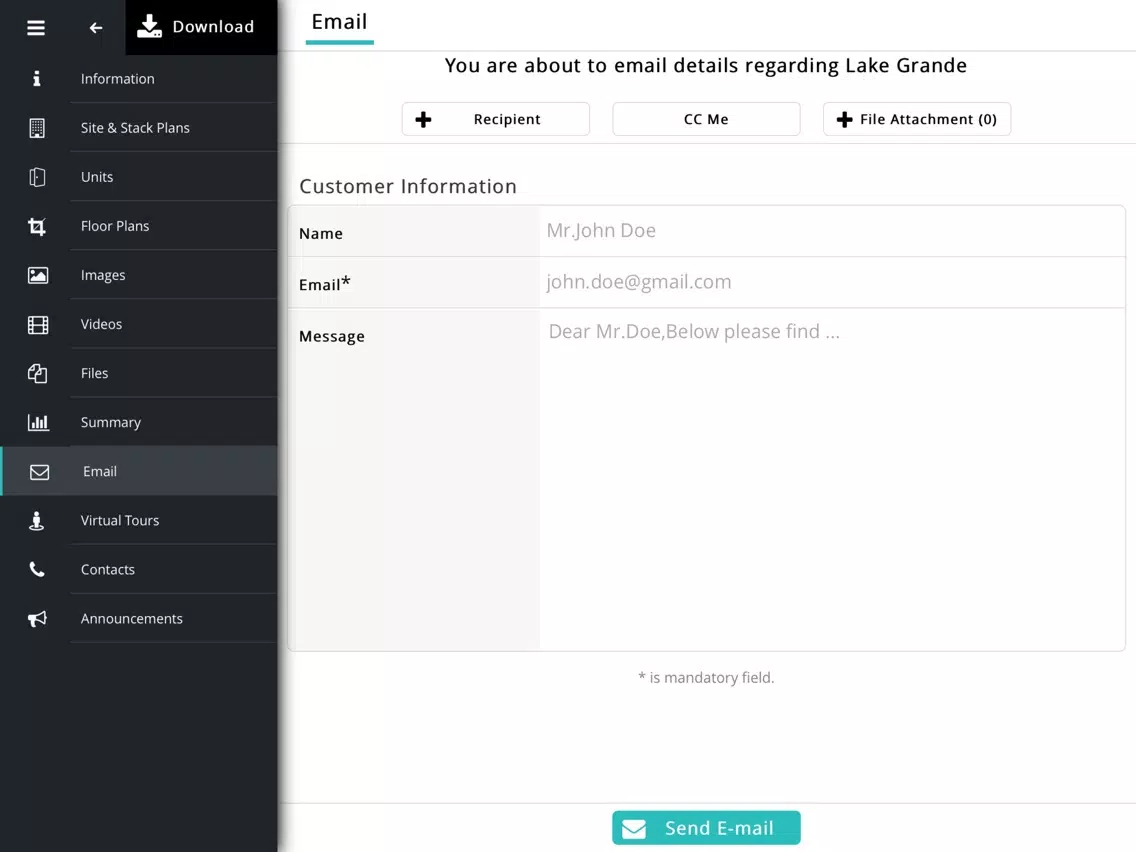1136x852 pixels.
Task: Click the Information 'i' icon
Action: click(37, 78)
